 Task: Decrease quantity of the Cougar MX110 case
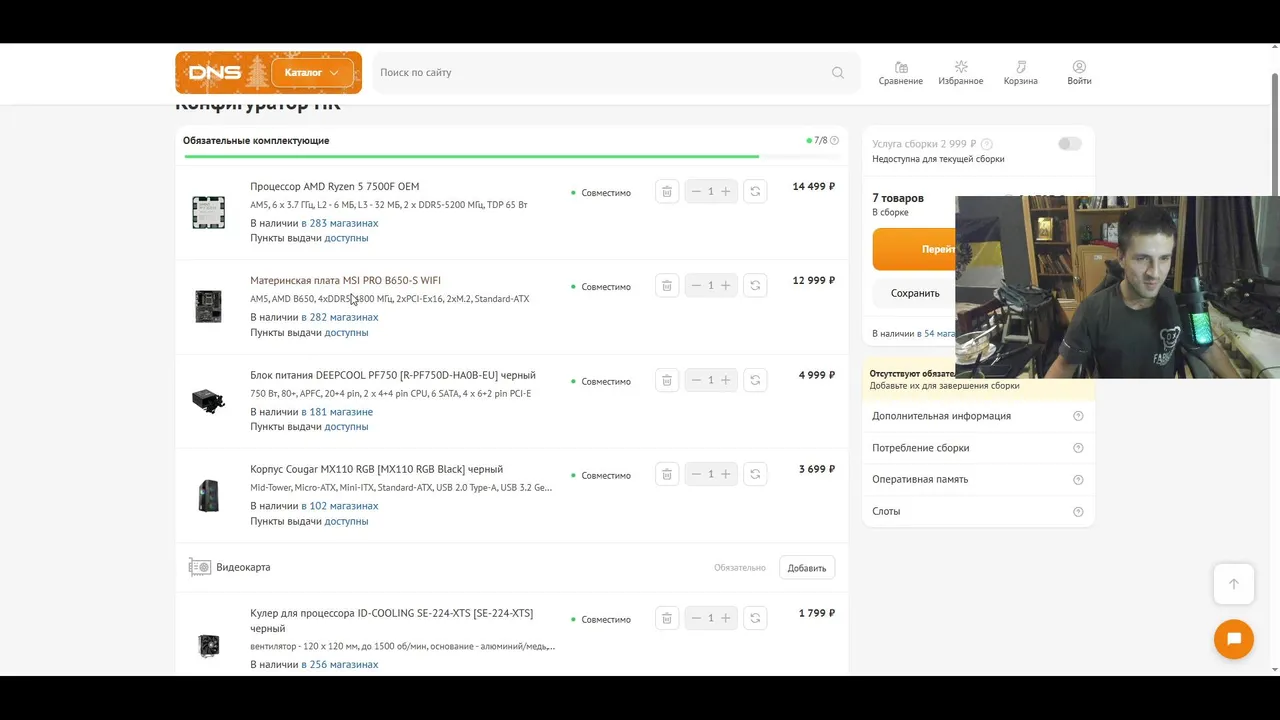coord(696,474)
